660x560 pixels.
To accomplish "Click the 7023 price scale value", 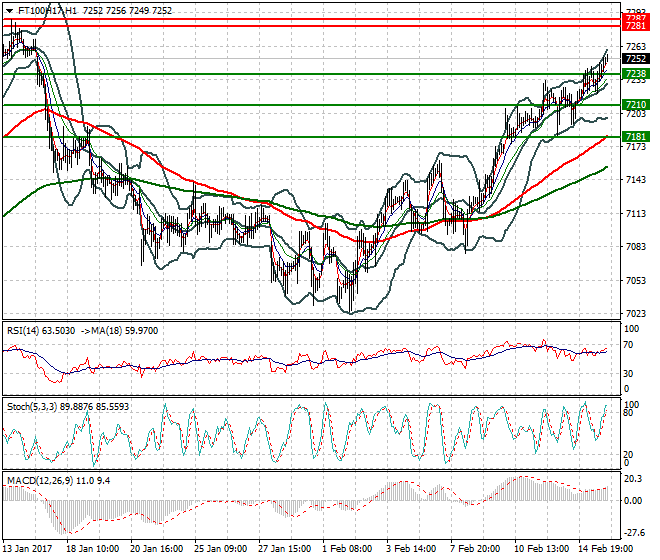I will [x=636, y=314].
